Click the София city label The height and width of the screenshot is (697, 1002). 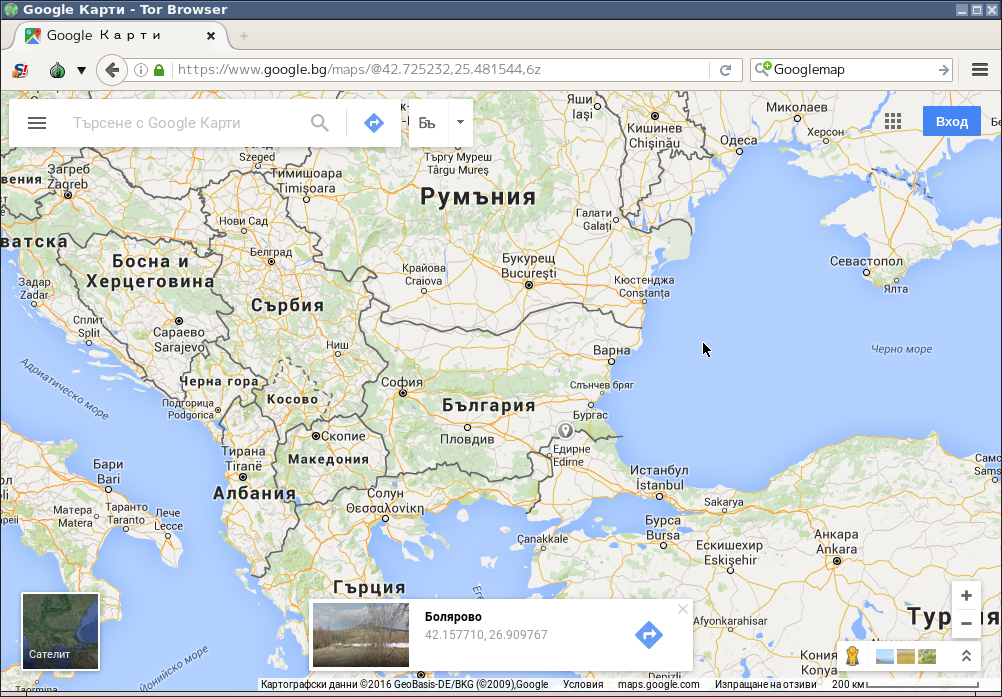click(x=402, y=382)
